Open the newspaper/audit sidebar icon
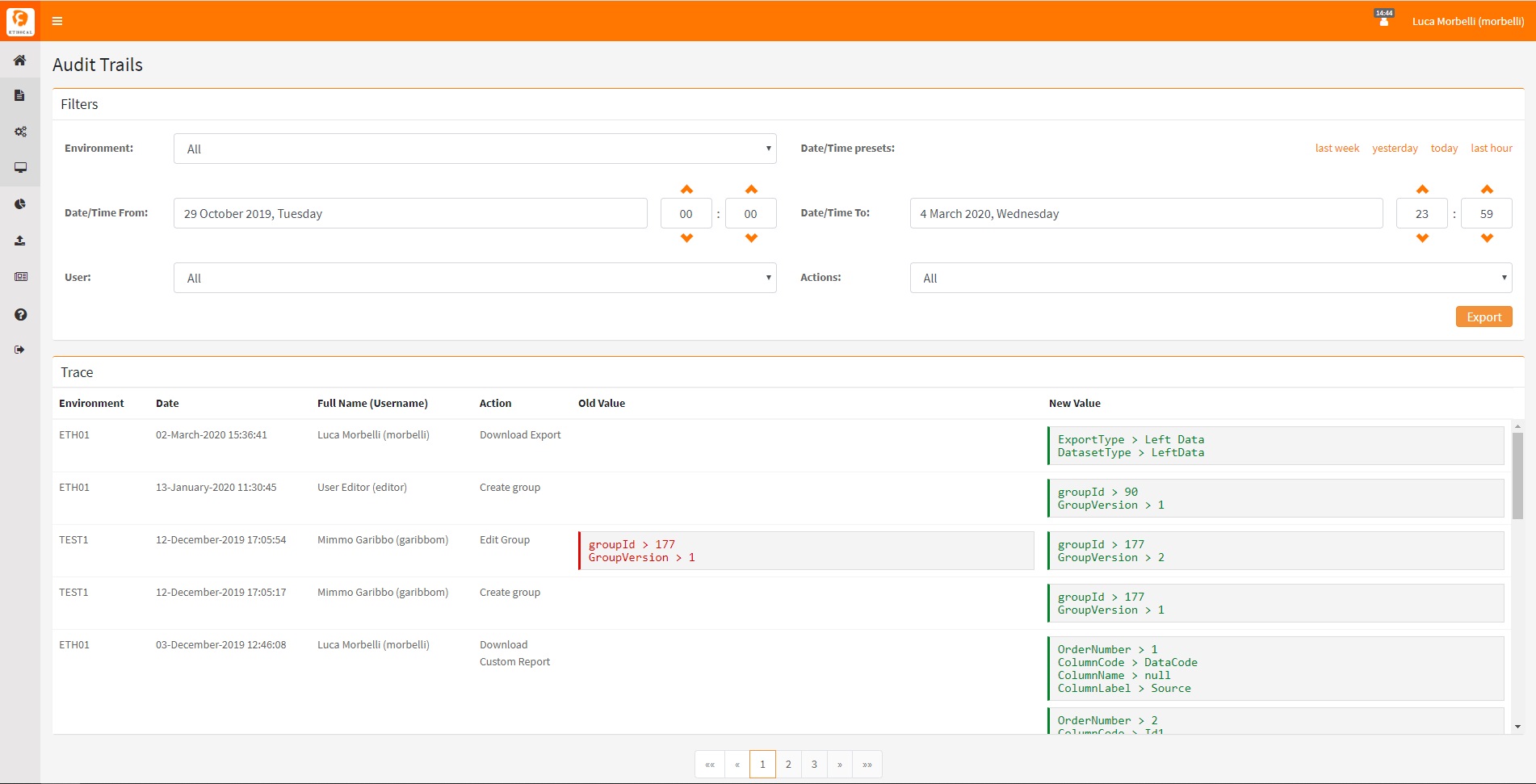1536x784 pixels. (20, 276)
